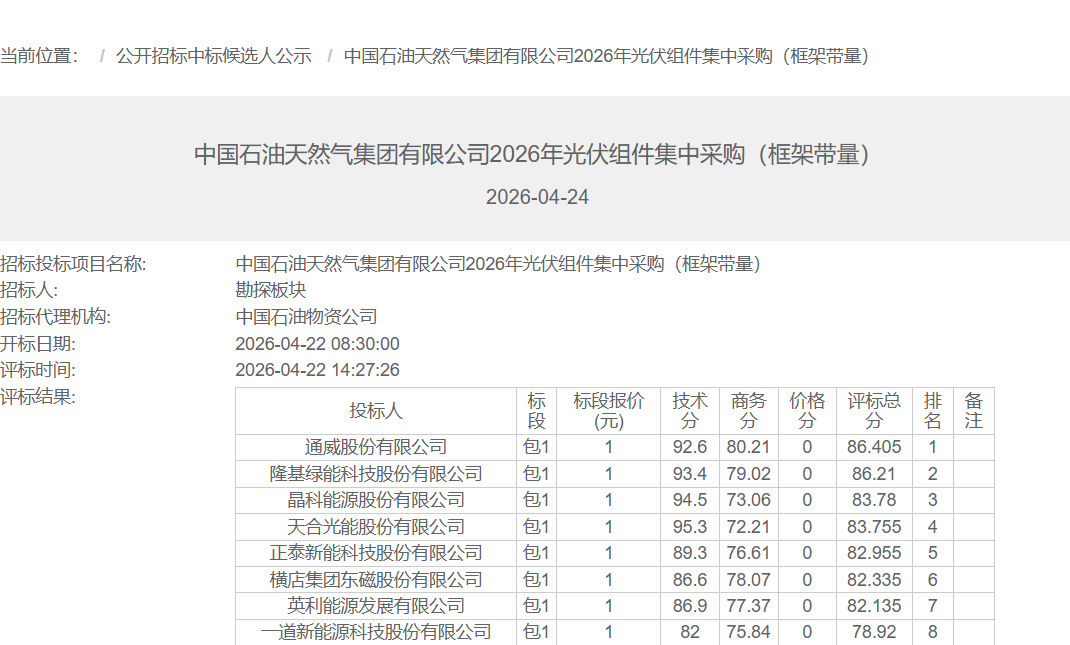This screenshot has height=645, width=1070.
Task: Click the total score 86.405 cell
Action: [x=875, y=447]
